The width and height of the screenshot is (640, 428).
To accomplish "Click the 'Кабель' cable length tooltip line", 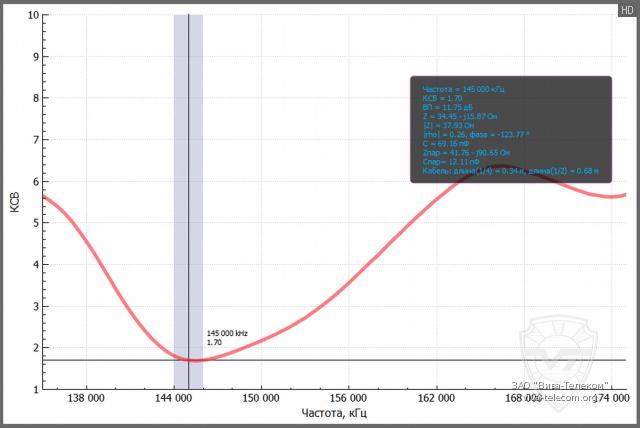I will click(x=510, y=171).
